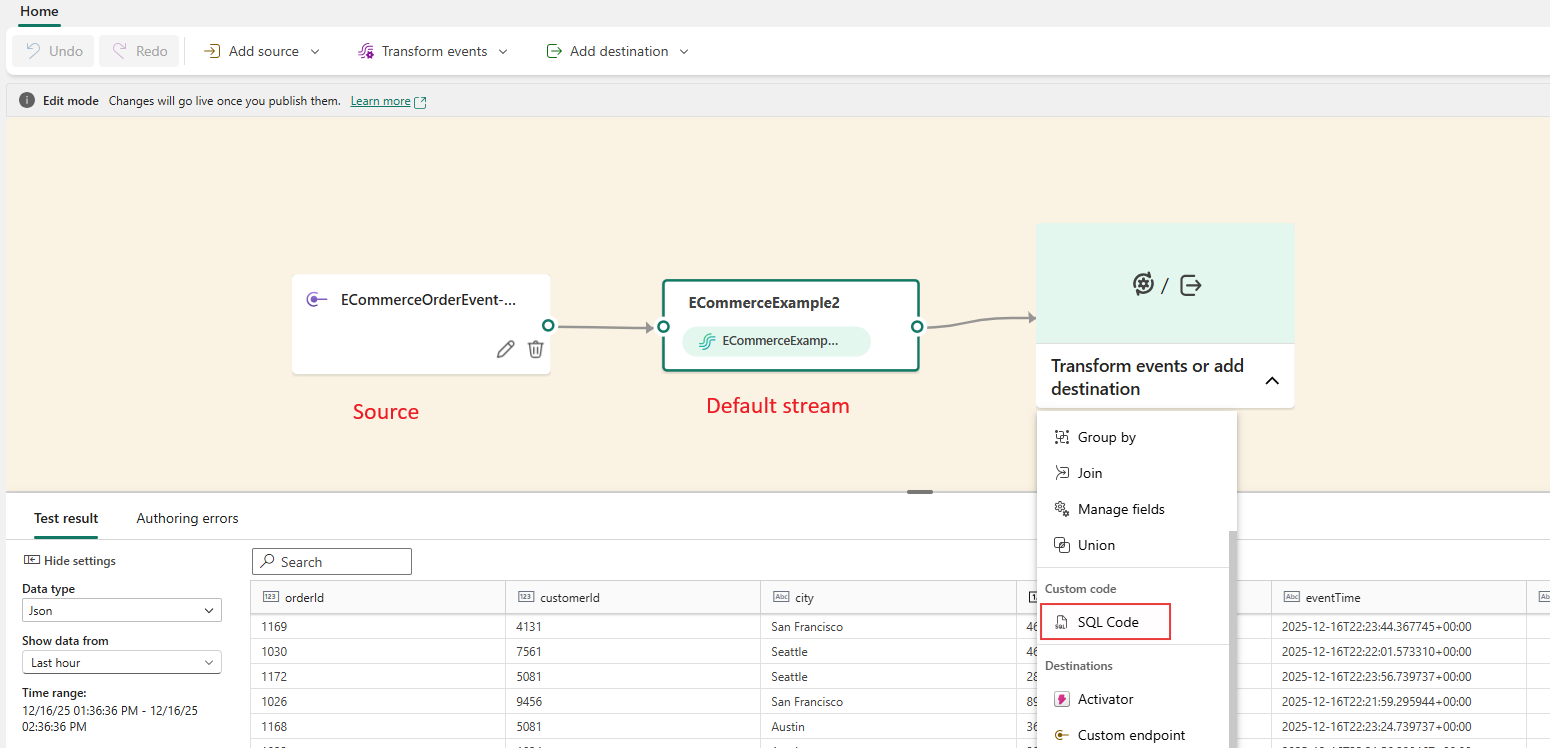
Task: Switch to the Authoring errors tab
Action: (187, 518)
